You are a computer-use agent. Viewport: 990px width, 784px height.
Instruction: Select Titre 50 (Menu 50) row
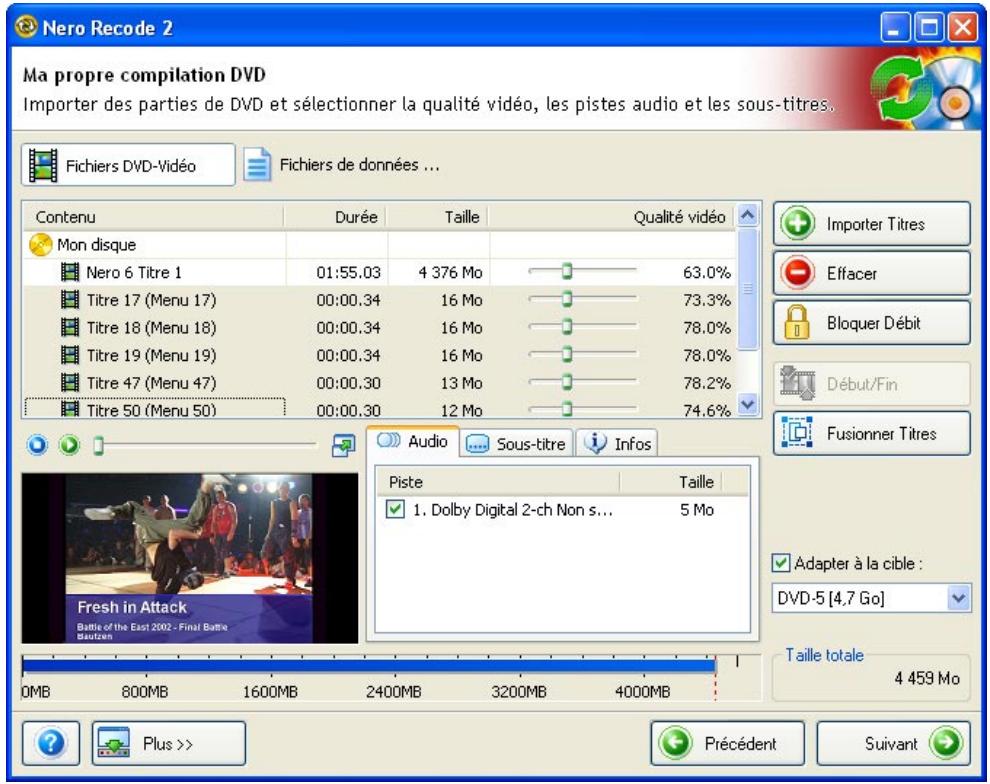(379, 408)
